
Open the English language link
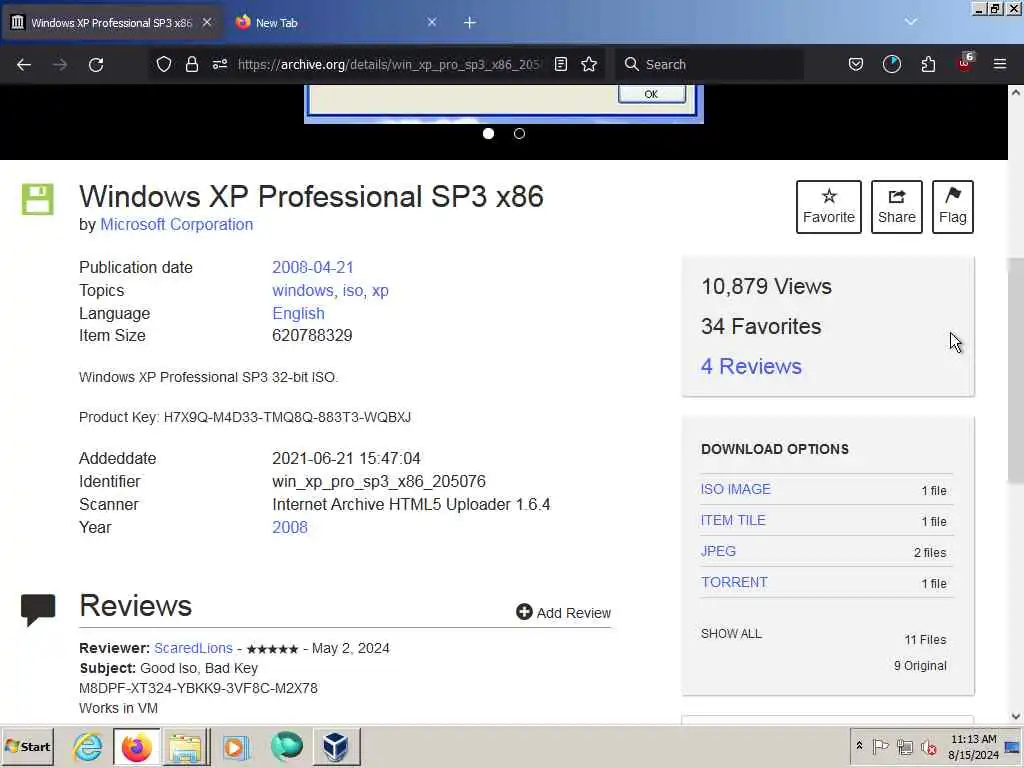click(x=298, y=313)
